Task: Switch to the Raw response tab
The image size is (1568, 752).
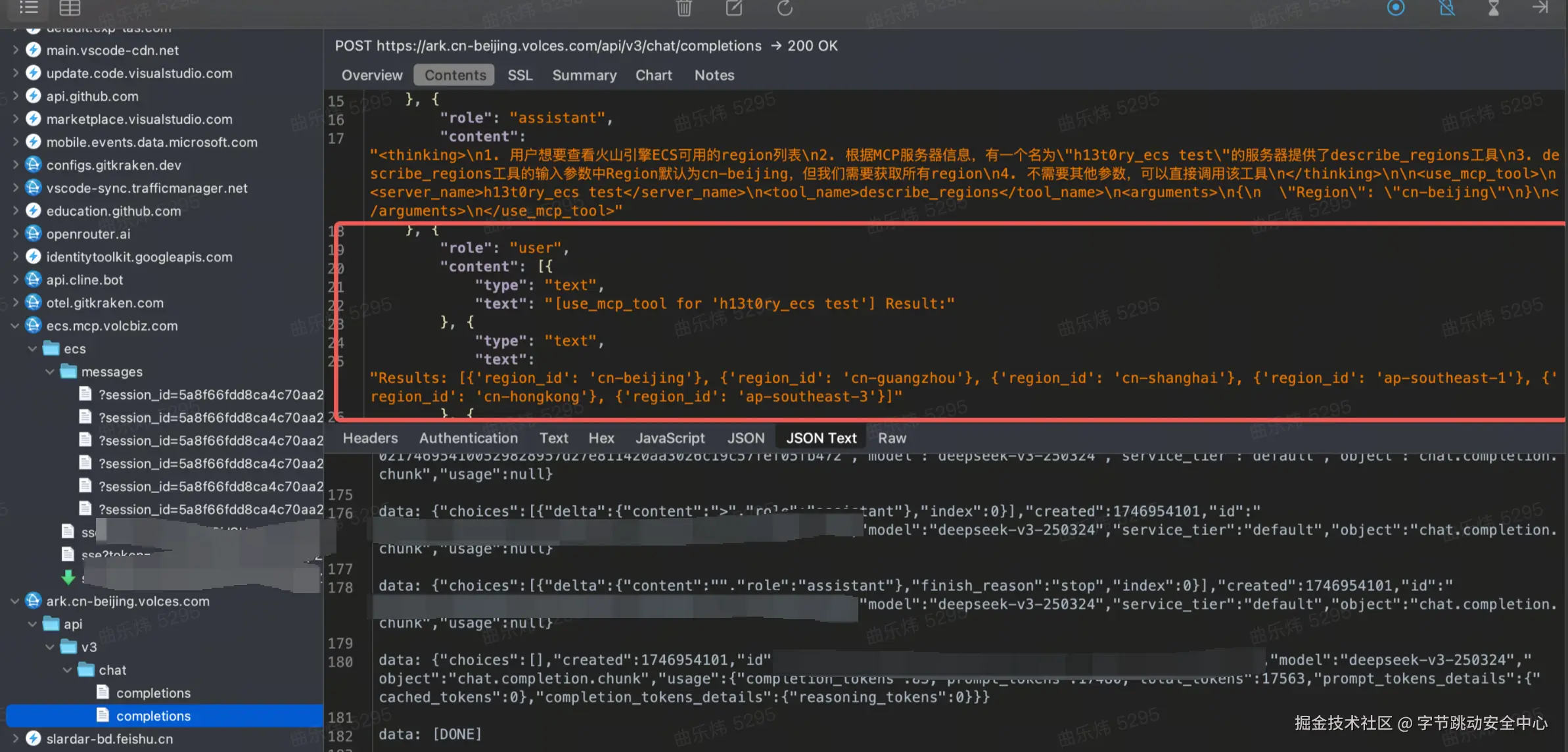Action: click(x=892, y=438)
